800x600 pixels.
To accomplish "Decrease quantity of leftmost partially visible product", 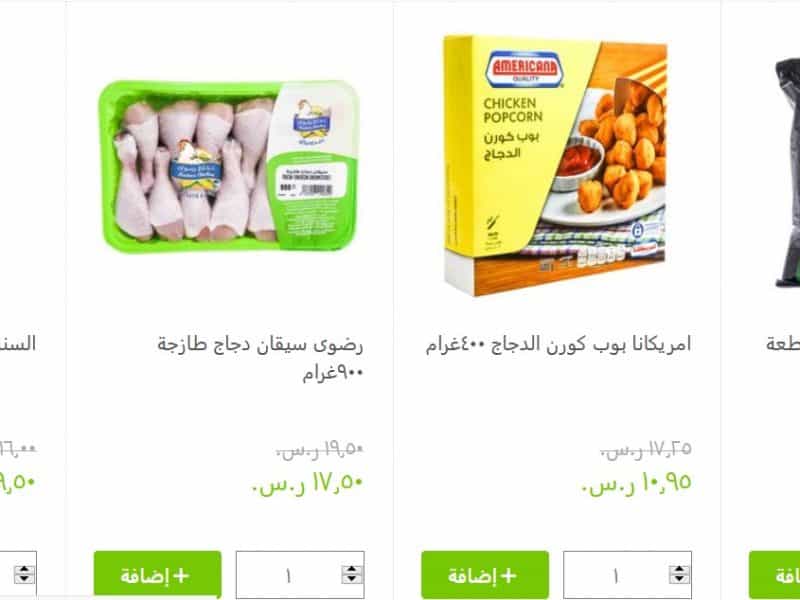I will (x=24, y=580).
